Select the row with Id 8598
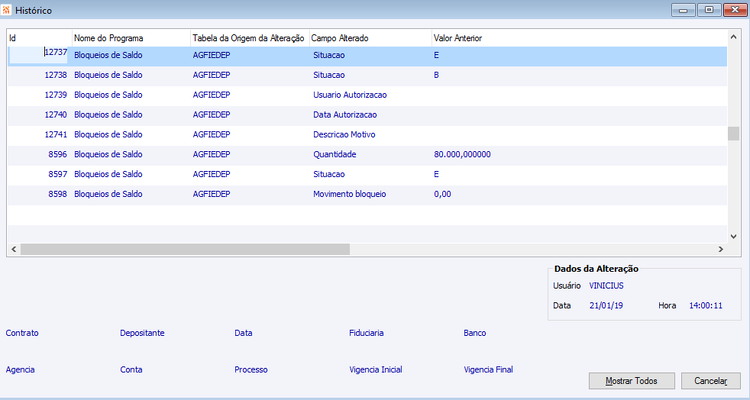This screenshot has height=400, width=750. point(367,194)
